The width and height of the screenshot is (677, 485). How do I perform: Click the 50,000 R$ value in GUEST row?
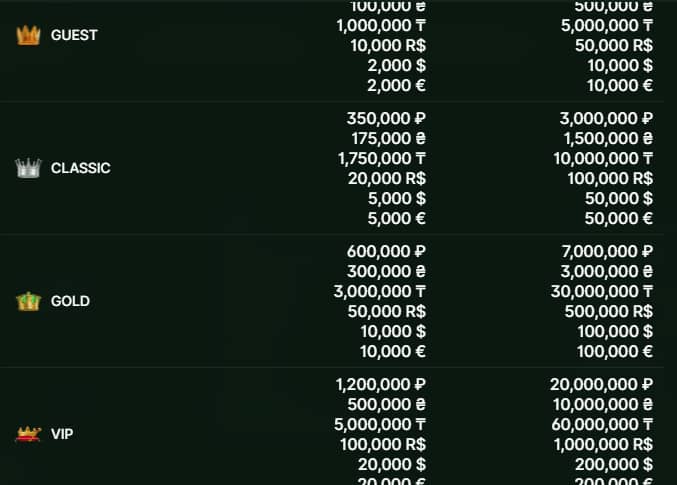click(614, 45)
